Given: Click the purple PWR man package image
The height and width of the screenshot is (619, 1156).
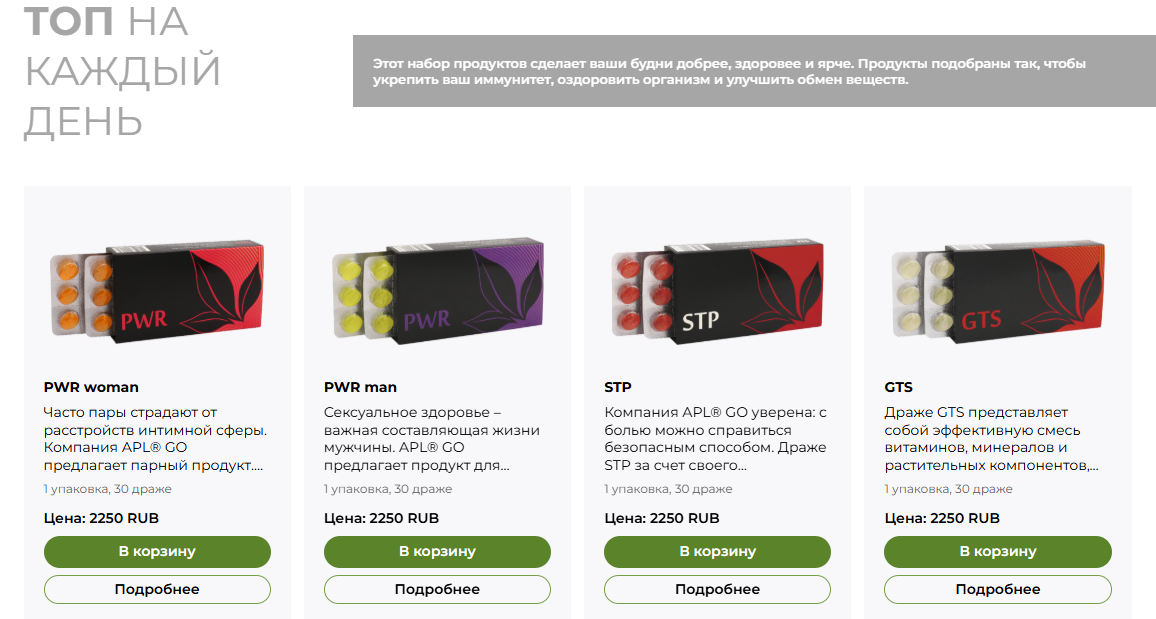Looking at the screenshot, I should point(437,293).
